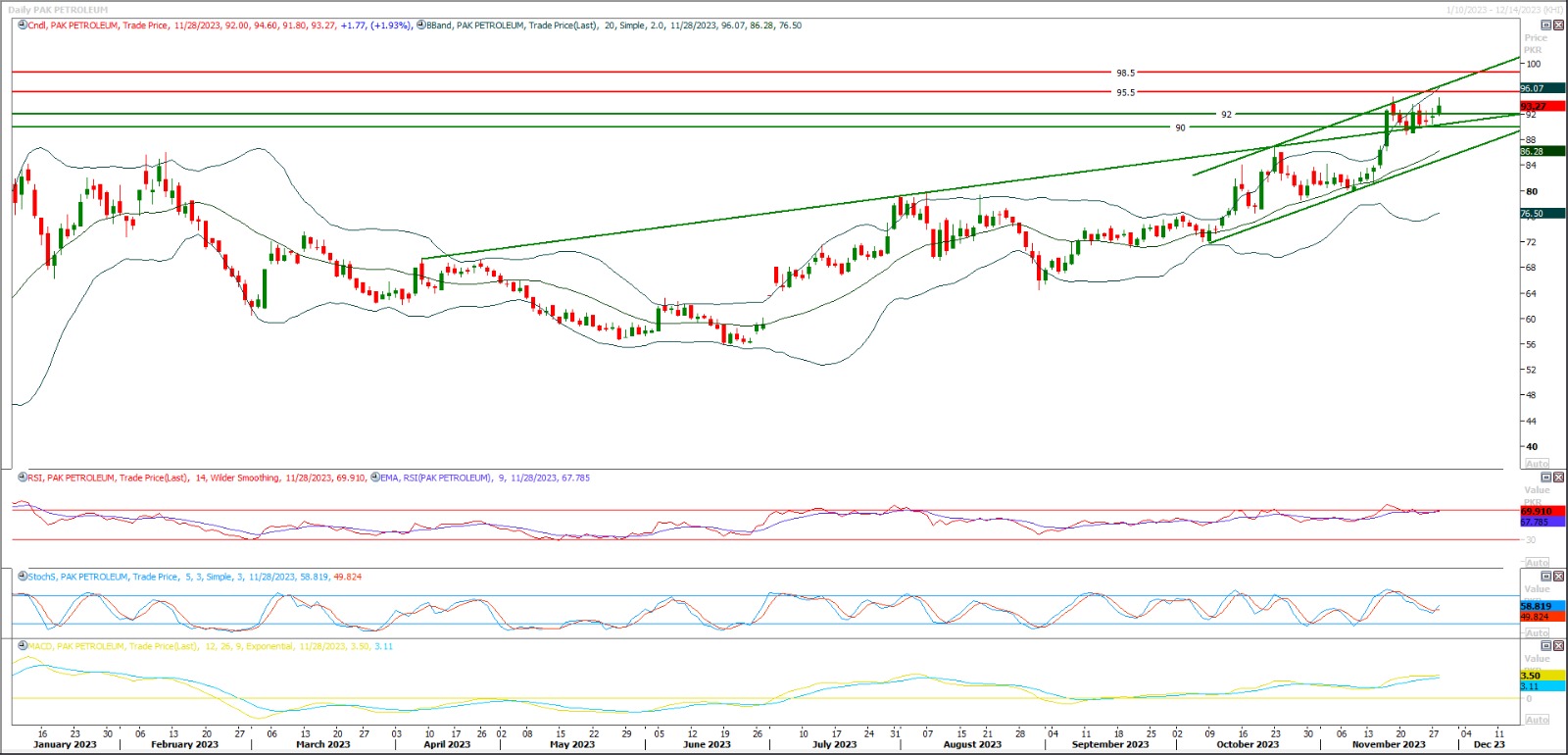This screenshot has height=755, width=1568.
Task: Close the StochS stochastic pane
Action: tap(1558, 577)
